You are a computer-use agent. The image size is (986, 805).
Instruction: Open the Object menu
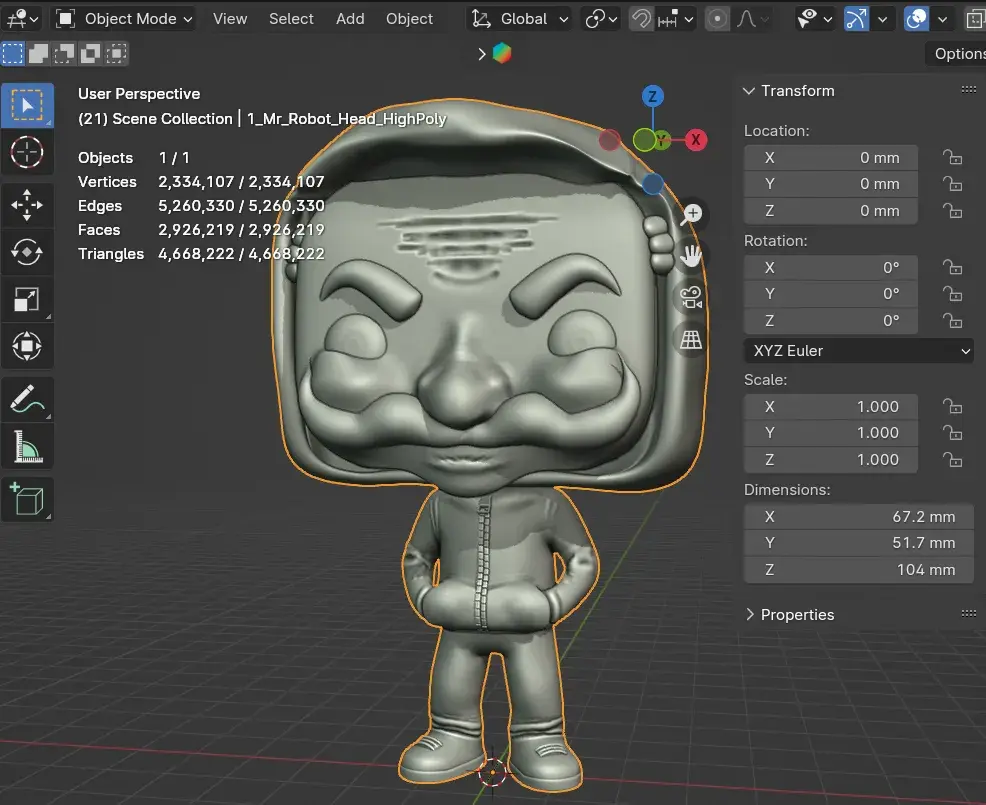click(x=409, y=19)
